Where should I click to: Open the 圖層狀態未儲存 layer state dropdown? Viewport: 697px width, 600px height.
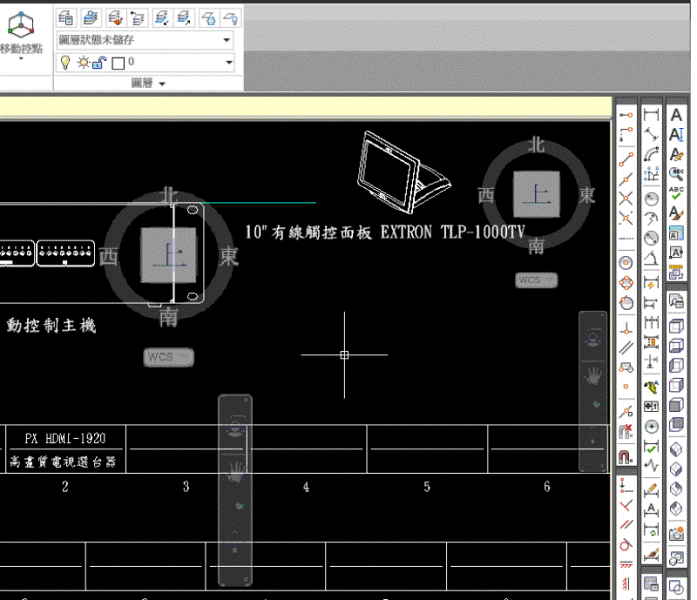point(145,40)
